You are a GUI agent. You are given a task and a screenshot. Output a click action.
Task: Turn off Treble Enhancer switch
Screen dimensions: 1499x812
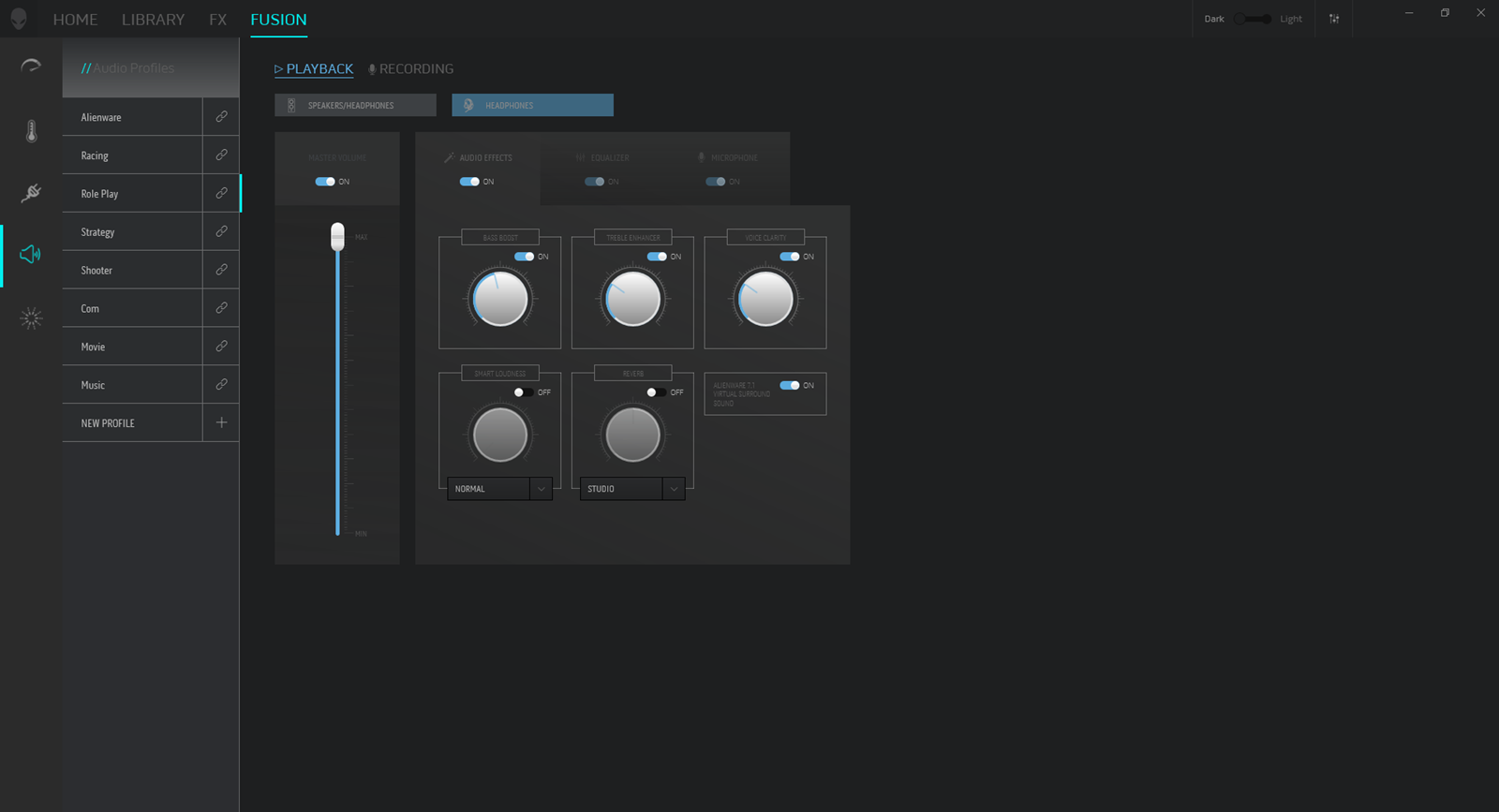coord(657,257)
